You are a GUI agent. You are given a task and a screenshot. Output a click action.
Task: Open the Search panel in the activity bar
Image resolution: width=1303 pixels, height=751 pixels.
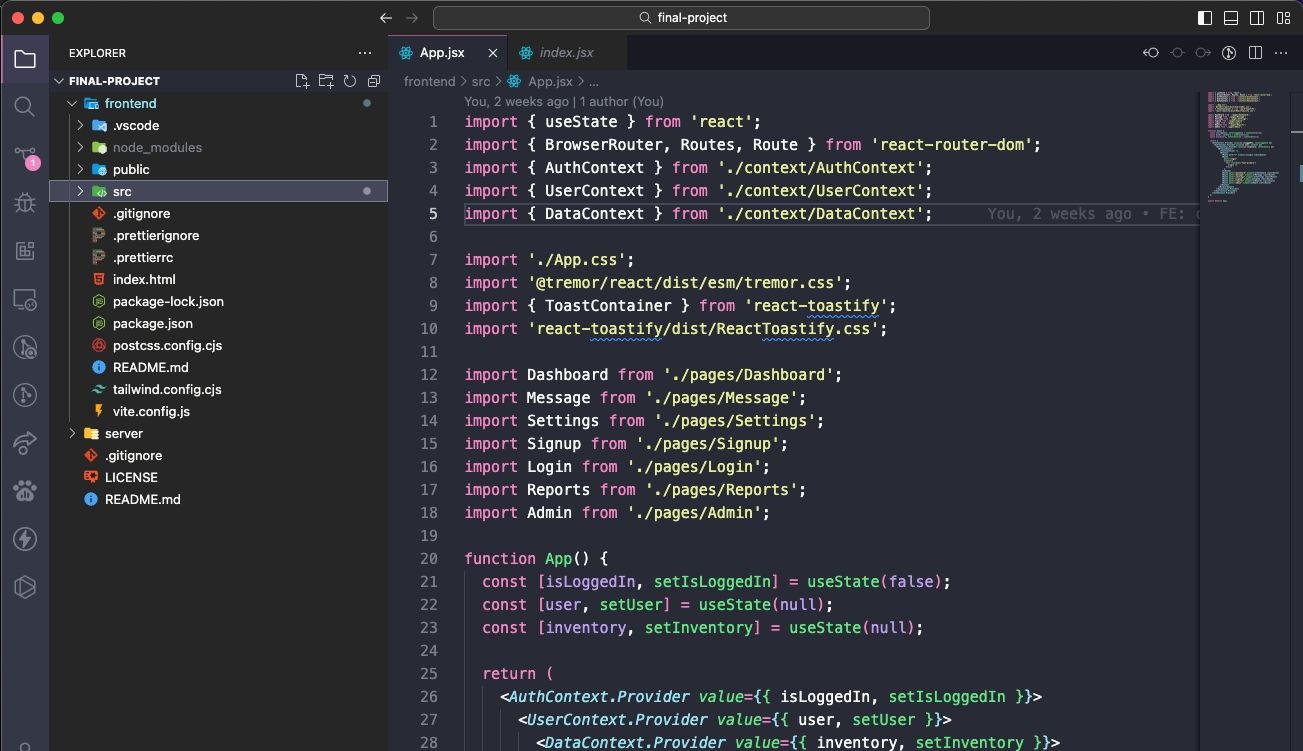25,106
